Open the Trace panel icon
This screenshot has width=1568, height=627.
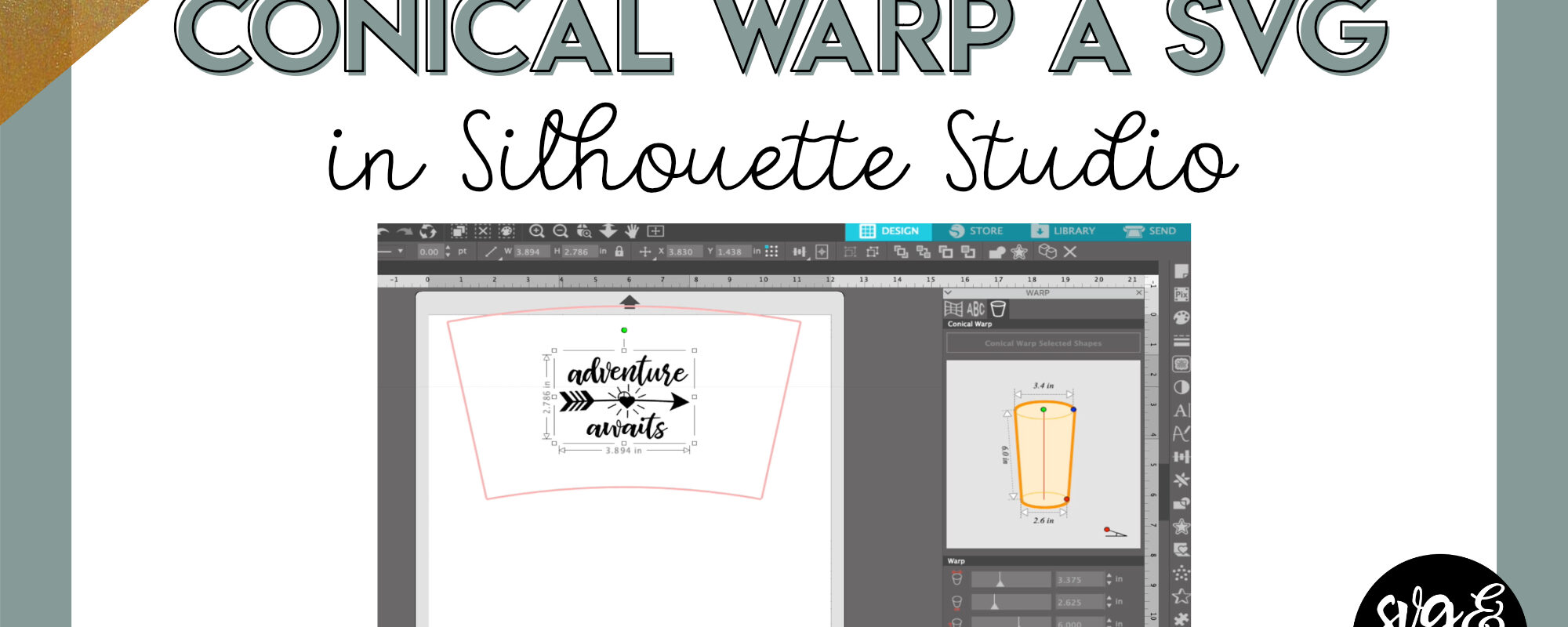pyautogui.click(x=1181, y=364)
